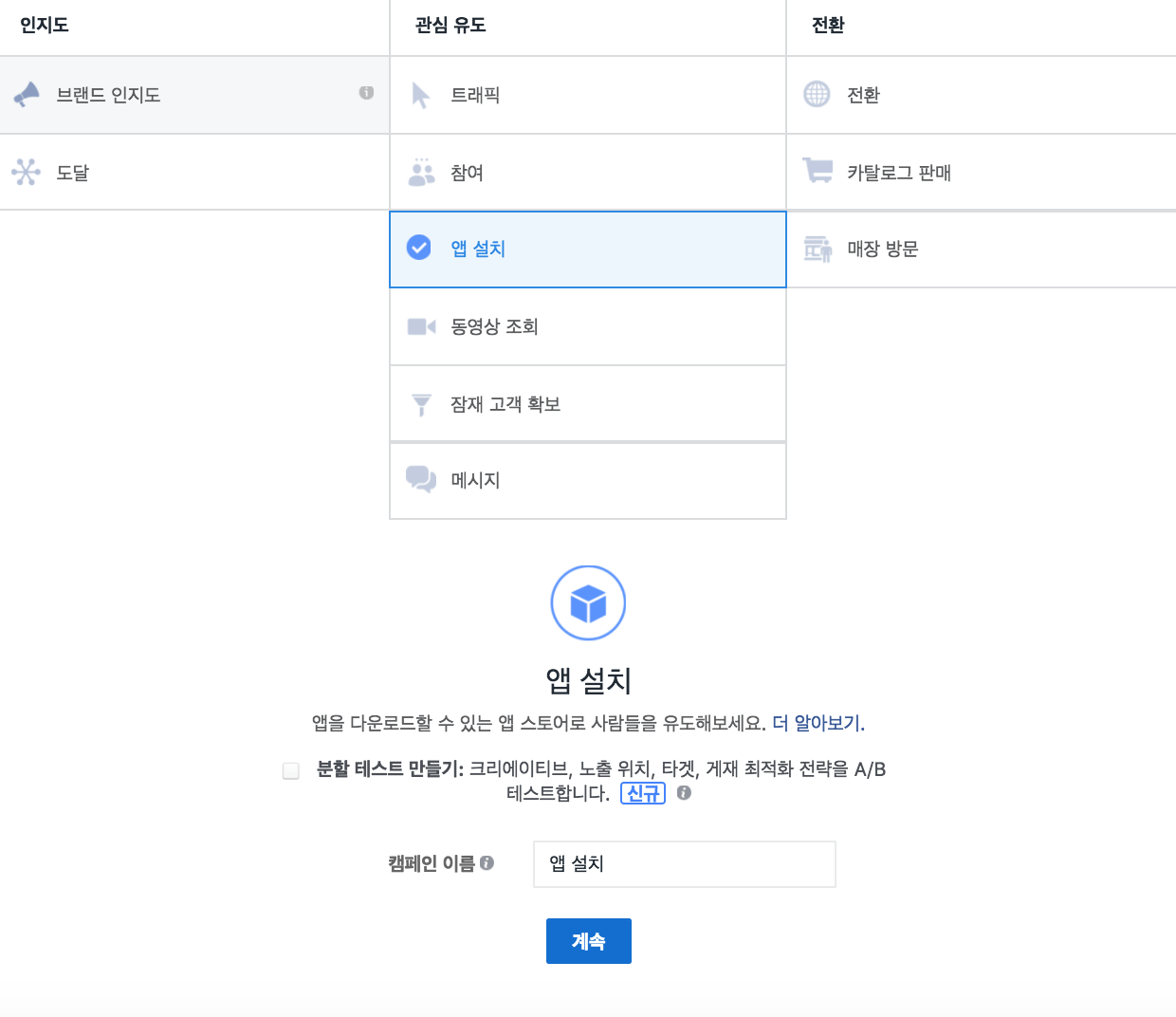Click the storefront icon beside 매장 방문
Viewport: 1176px width, 1017px height.
point(817,249)
